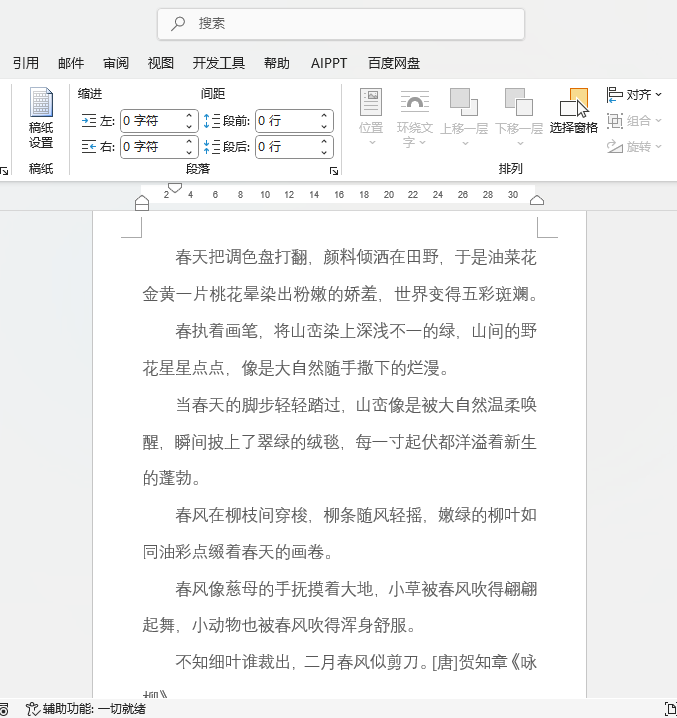Edit the 段后 spacing field
The width and height of the screenshot is (677, 718).
point(287,147)
